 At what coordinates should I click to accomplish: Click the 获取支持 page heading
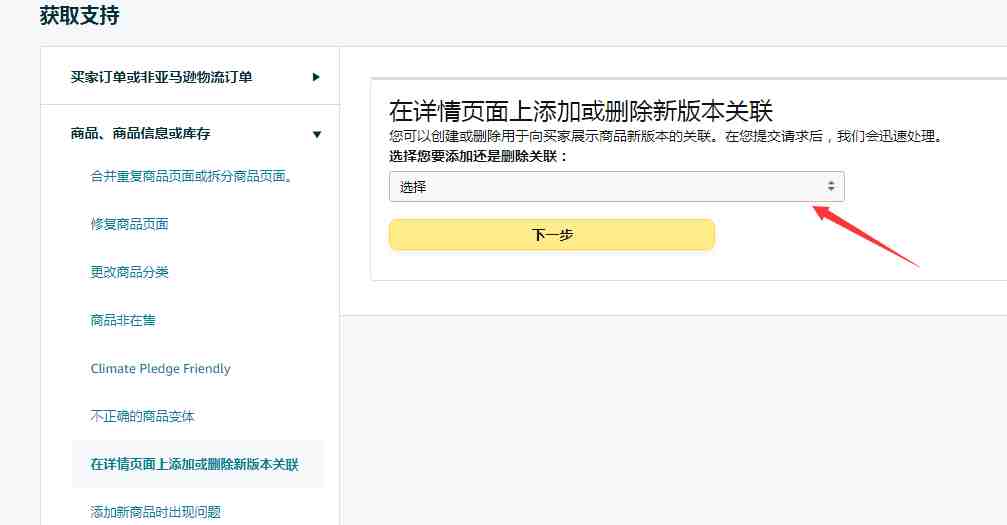[x=80, y=15]
